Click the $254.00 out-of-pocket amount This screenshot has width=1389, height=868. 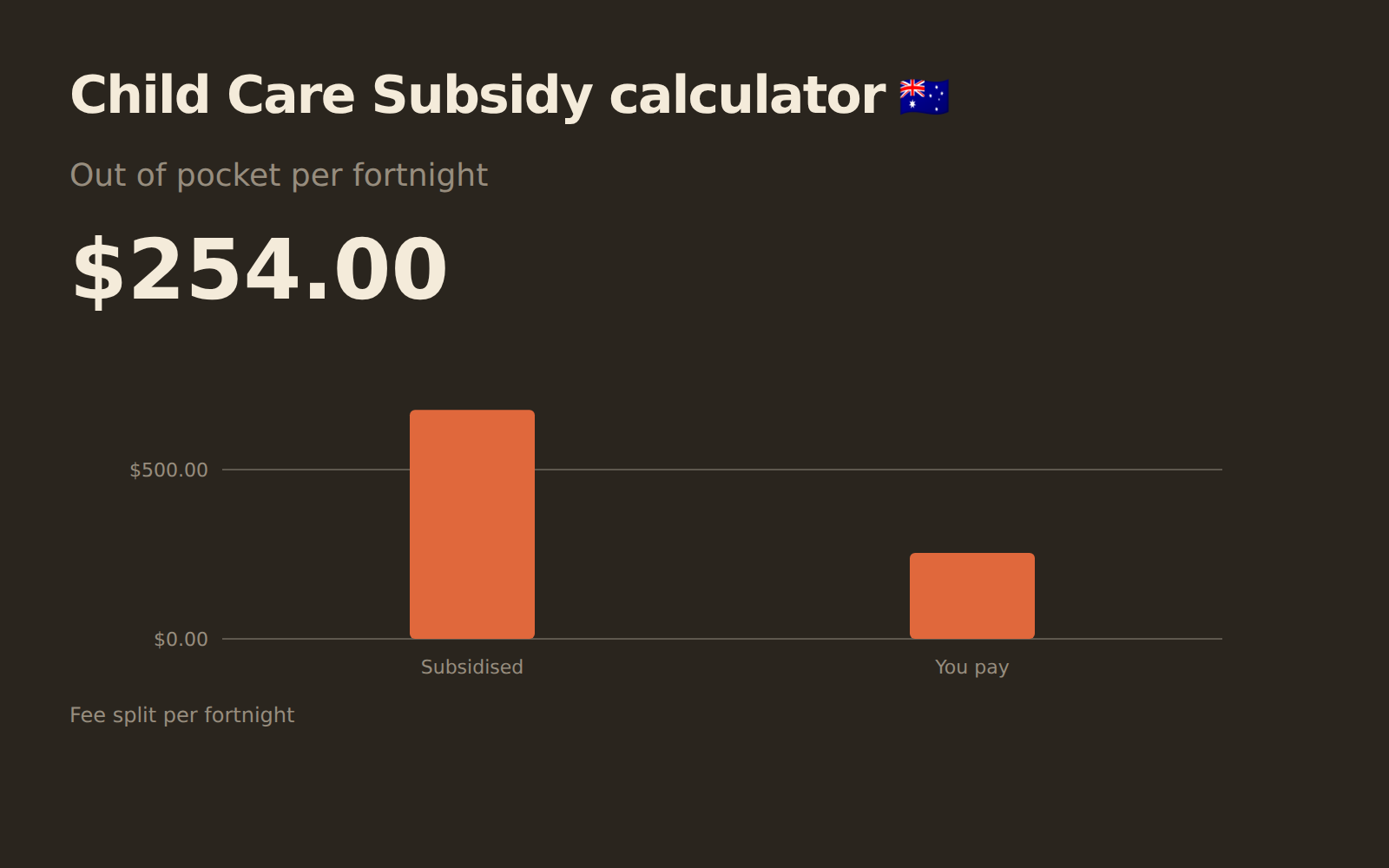click(259, 271)
